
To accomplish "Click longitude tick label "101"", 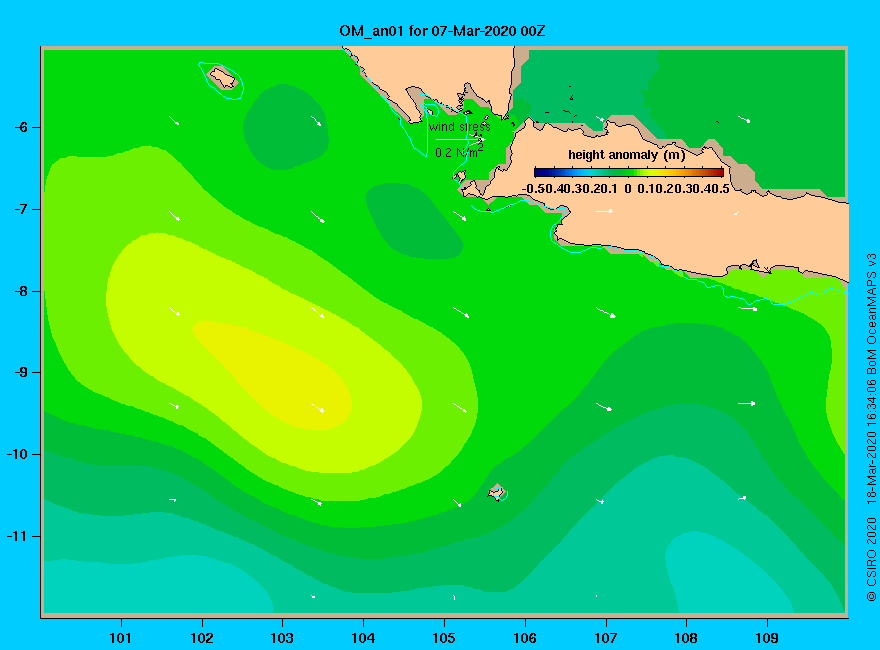I will click(x=120, y=638).
